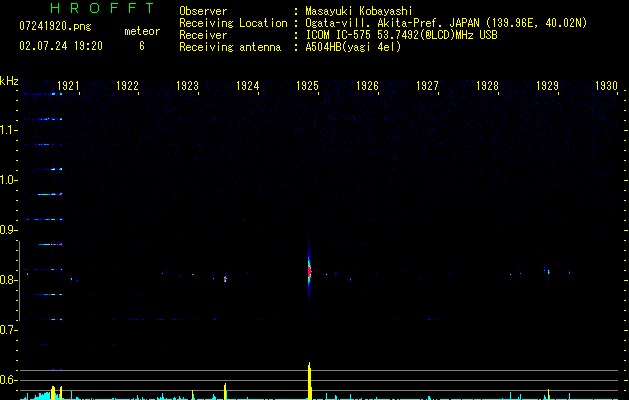Click the tall yellow power spike at 1925
The image size is (629, 400).
click(309, 381)
